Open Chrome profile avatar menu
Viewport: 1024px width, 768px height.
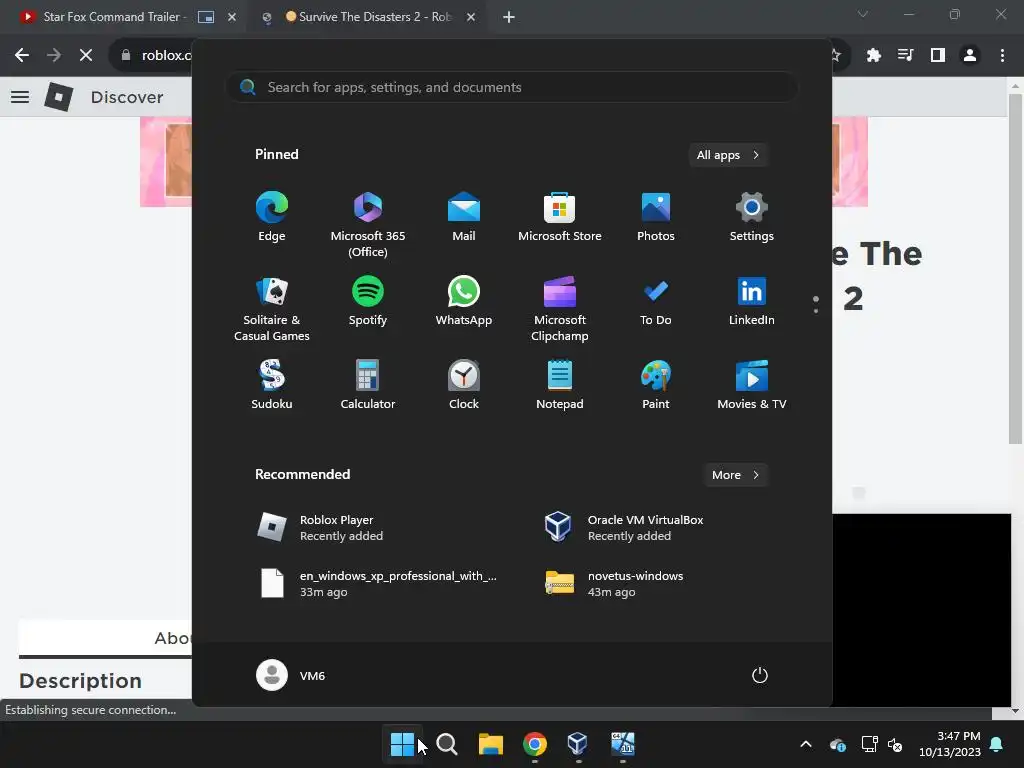(x=970, y=56)
